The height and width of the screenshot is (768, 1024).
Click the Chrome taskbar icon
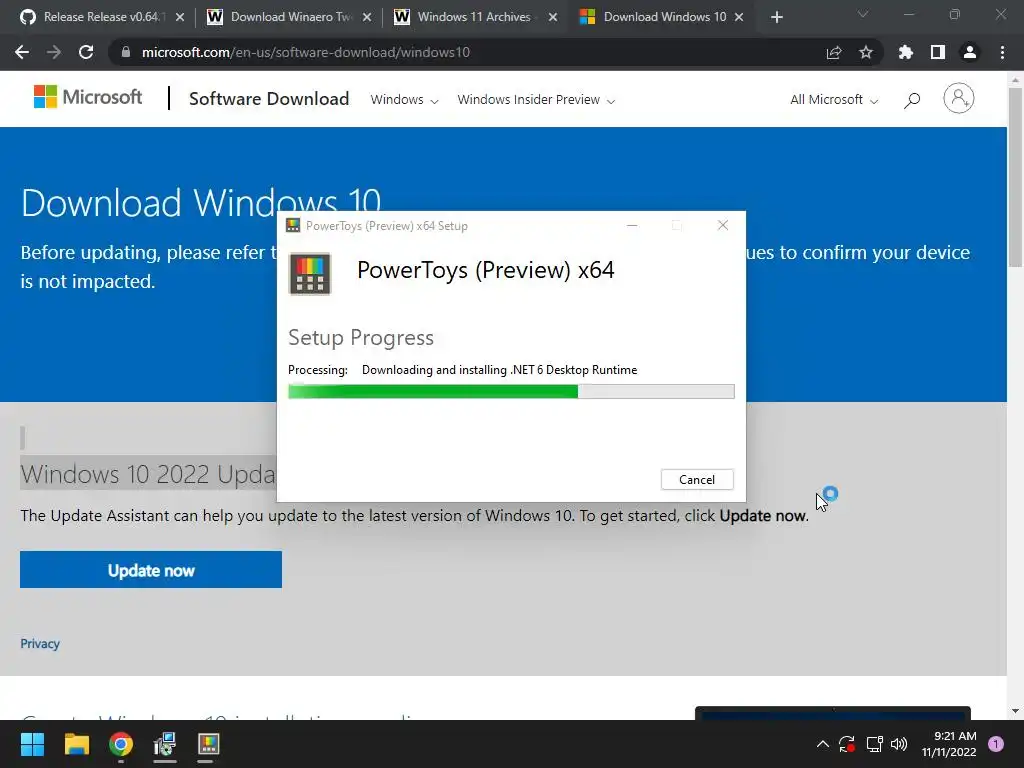[121, 744]
